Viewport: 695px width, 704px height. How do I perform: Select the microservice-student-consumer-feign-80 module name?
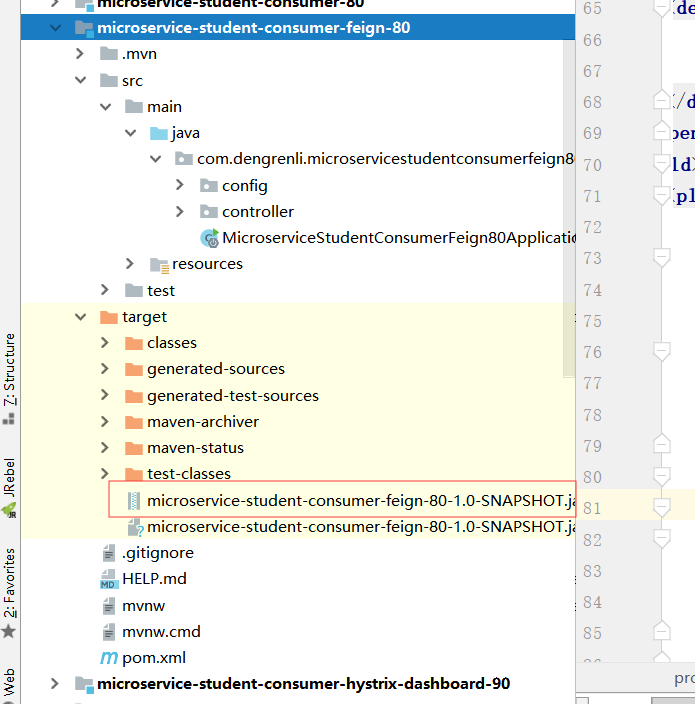(x=254, y=28)
